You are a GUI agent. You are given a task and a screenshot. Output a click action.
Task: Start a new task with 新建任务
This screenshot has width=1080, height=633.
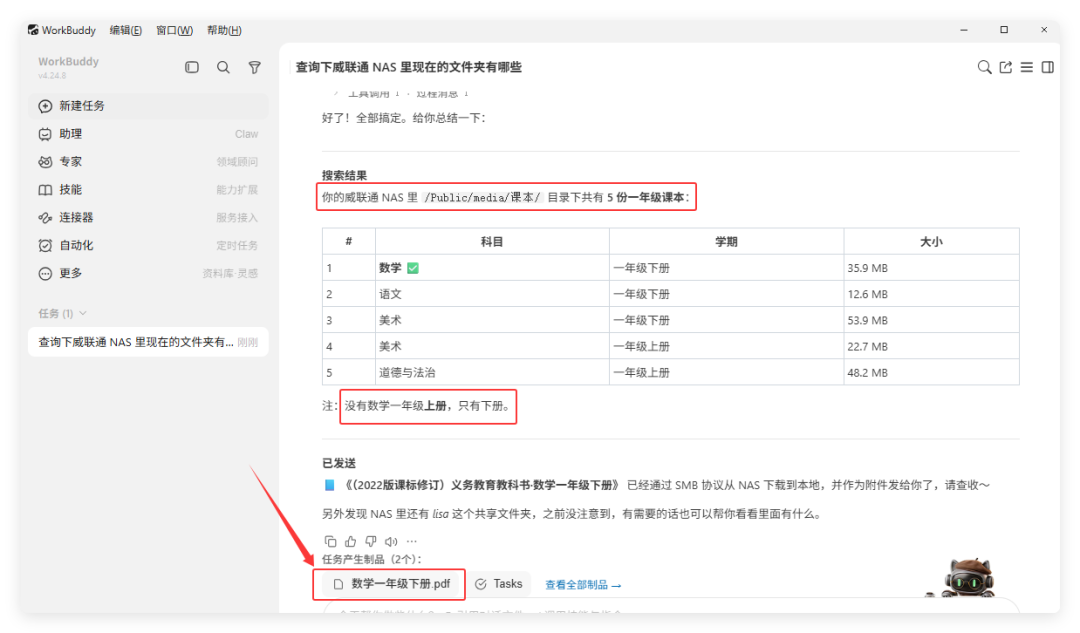click(148, 105)
